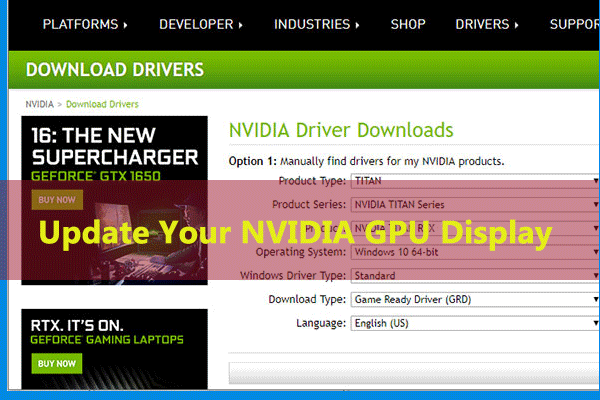This screenshot has width=600, height=400.
Task: Open the Download Type dropdown
Action: 475,299
